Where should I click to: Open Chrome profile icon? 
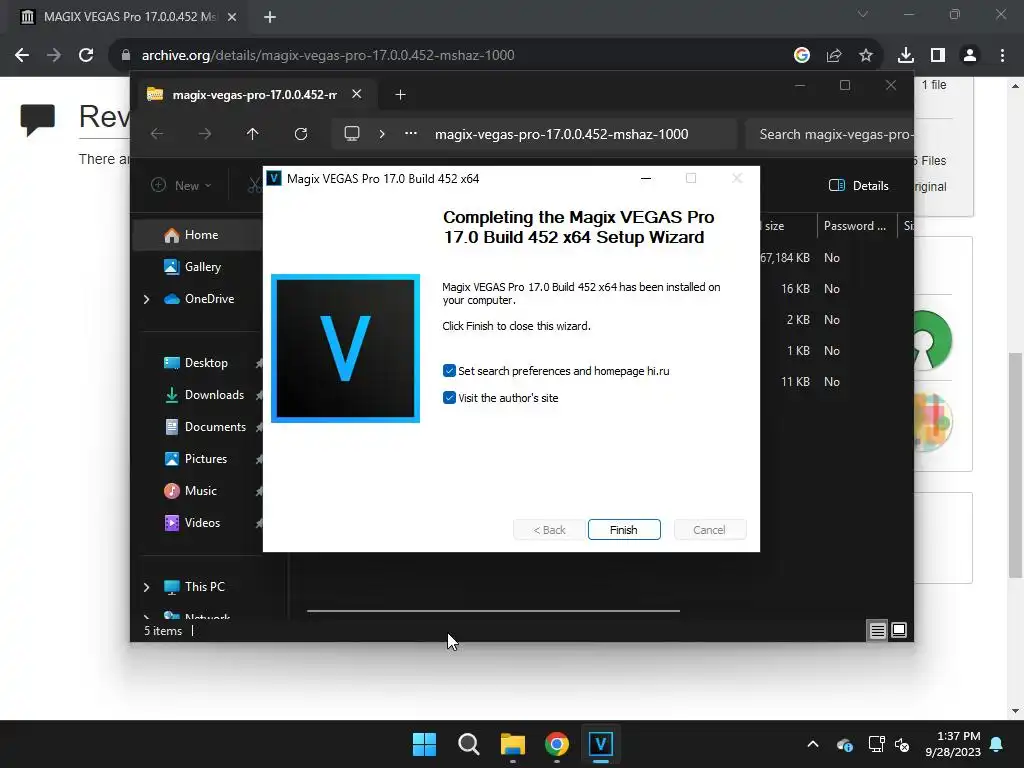970,55
